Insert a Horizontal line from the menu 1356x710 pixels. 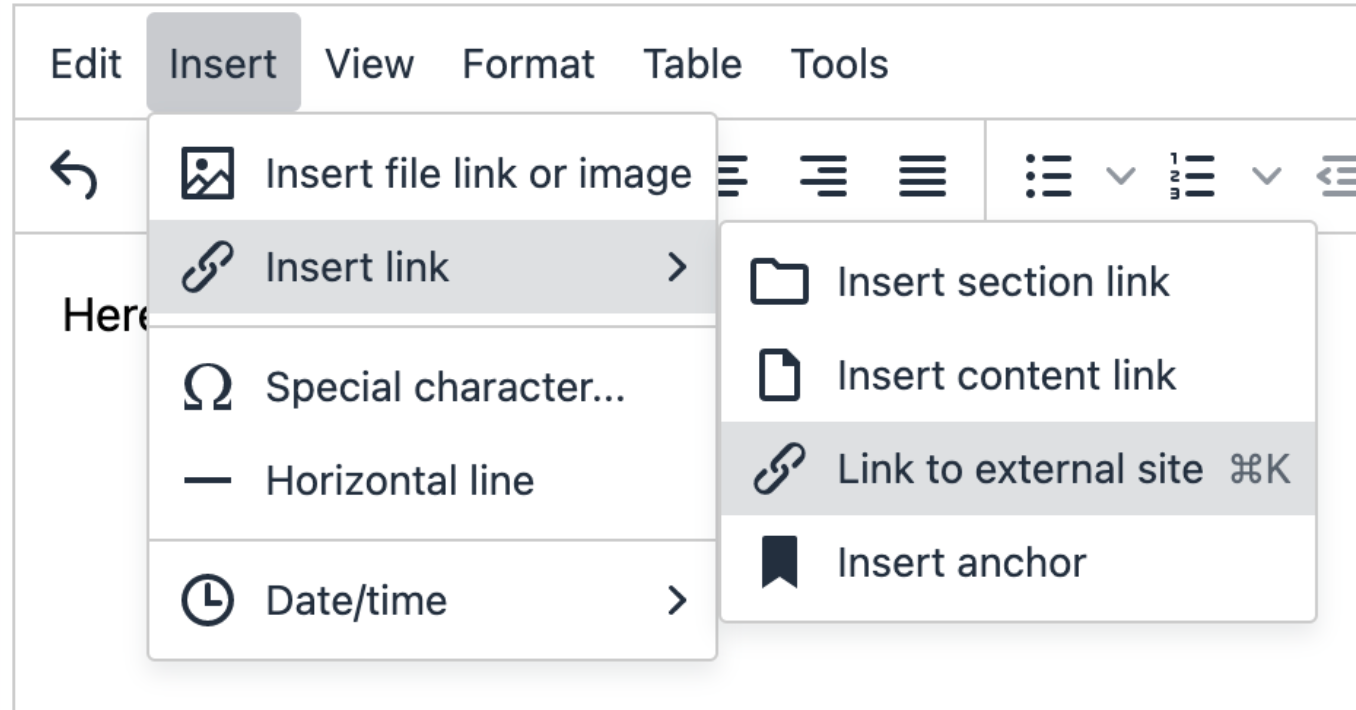pos(400,481)
